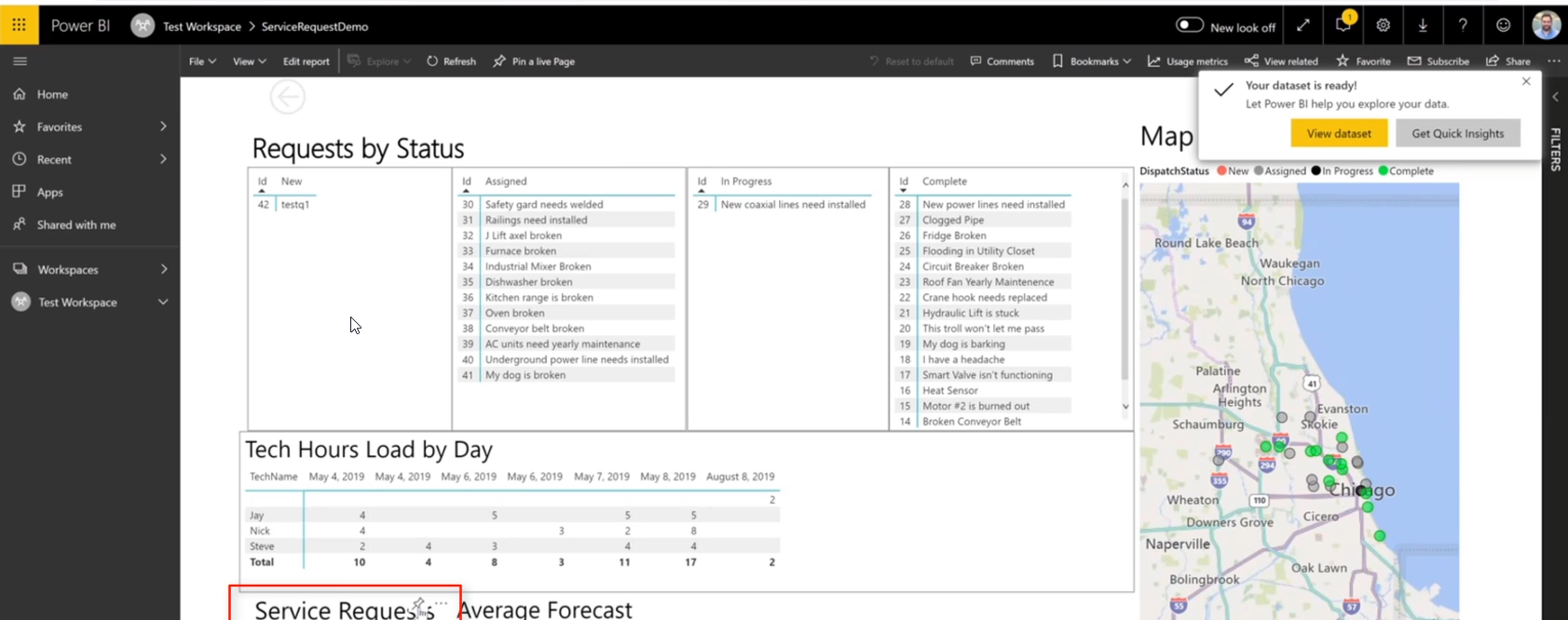
Task: Open the user profile picture
Action: click(1547, 25)
